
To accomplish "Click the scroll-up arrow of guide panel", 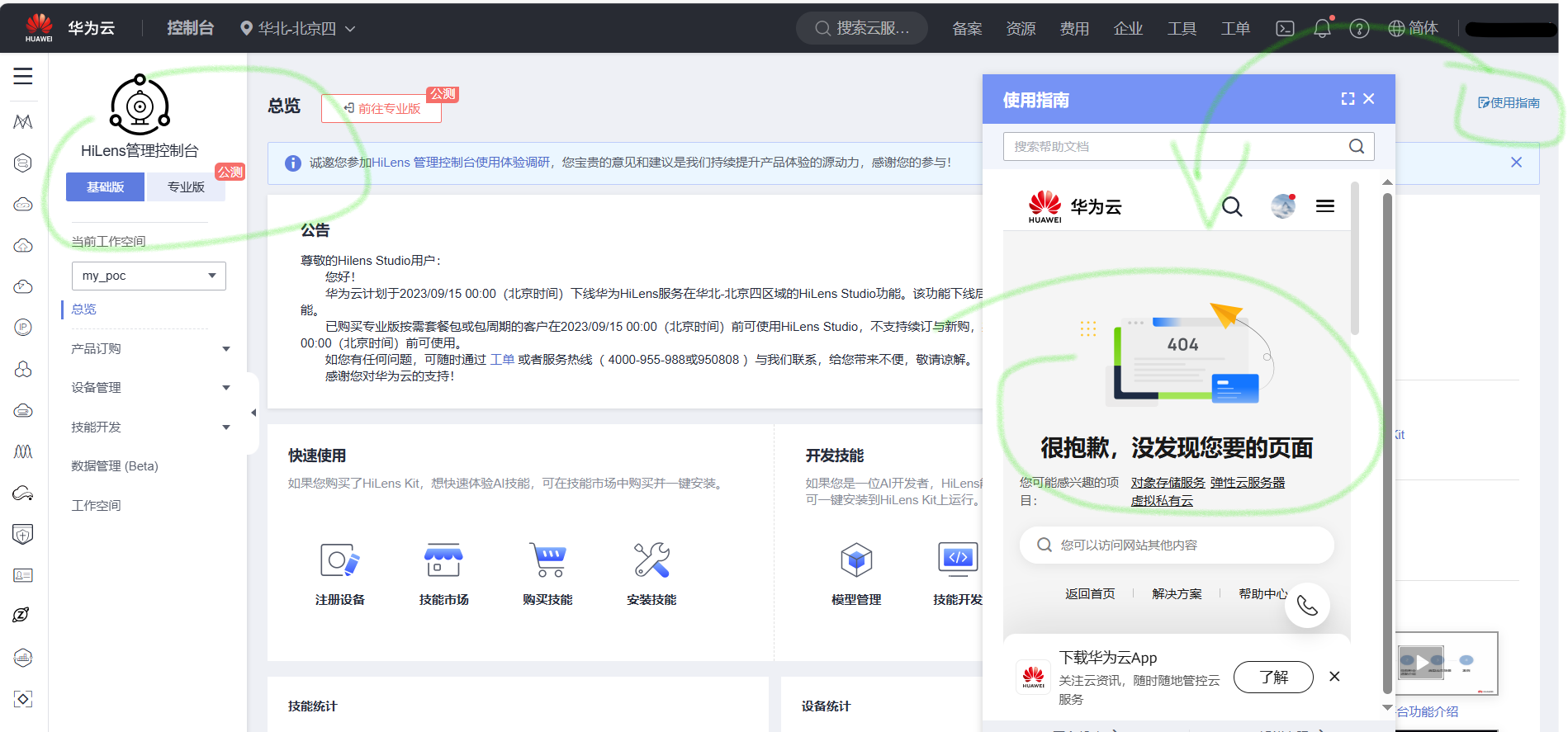I will pos(1387,182).
